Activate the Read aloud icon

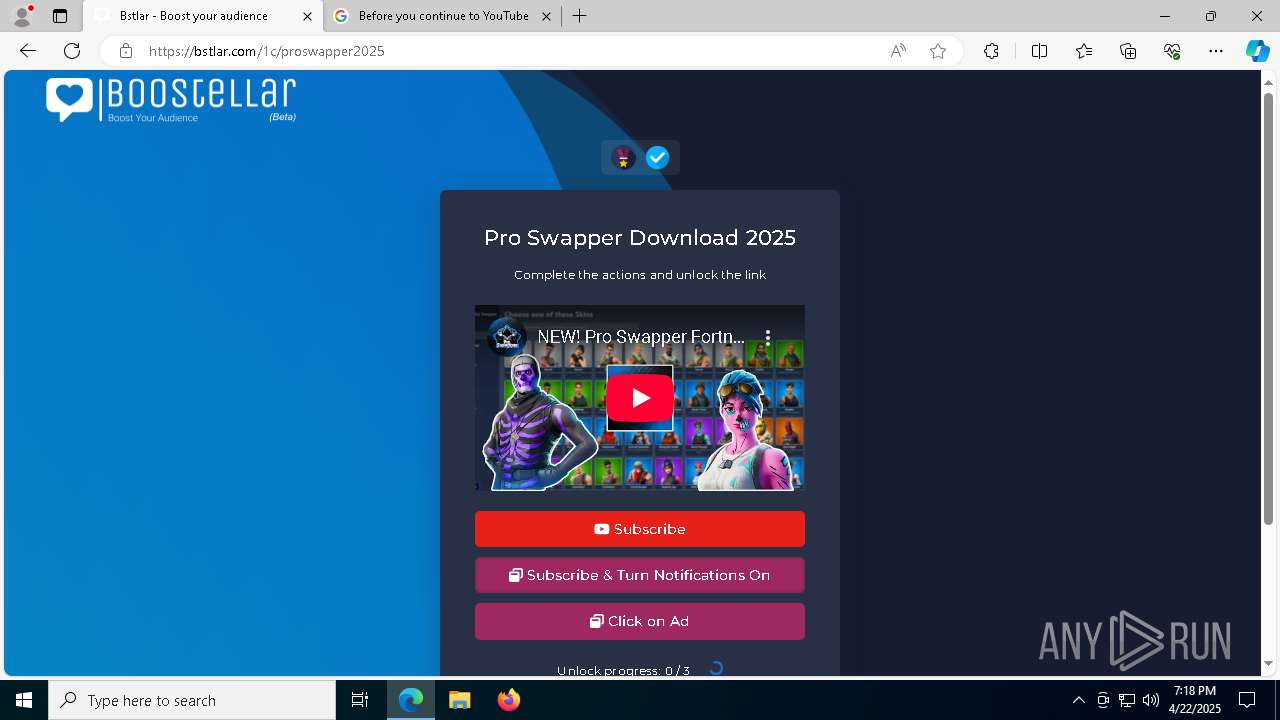click(898, 51)
